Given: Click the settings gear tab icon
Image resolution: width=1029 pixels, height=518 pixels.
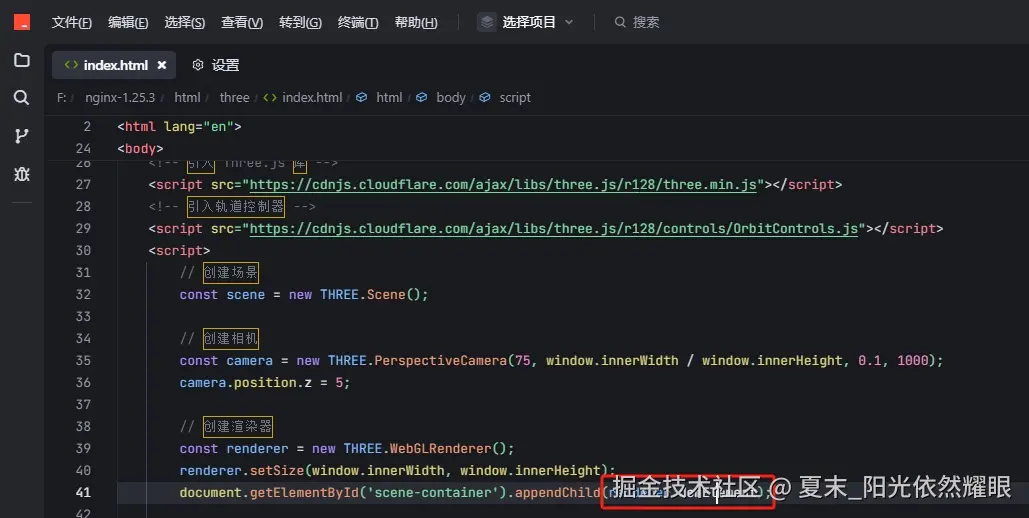Looking at the screenshot, I should click(197, 65).
